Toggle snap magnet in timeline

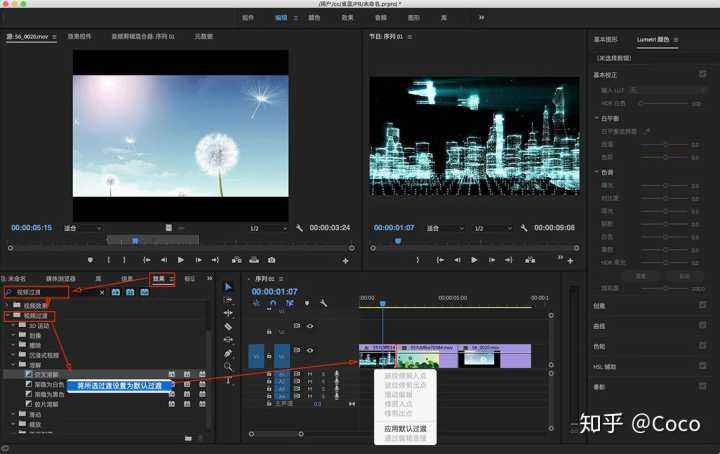coord(273,303)
